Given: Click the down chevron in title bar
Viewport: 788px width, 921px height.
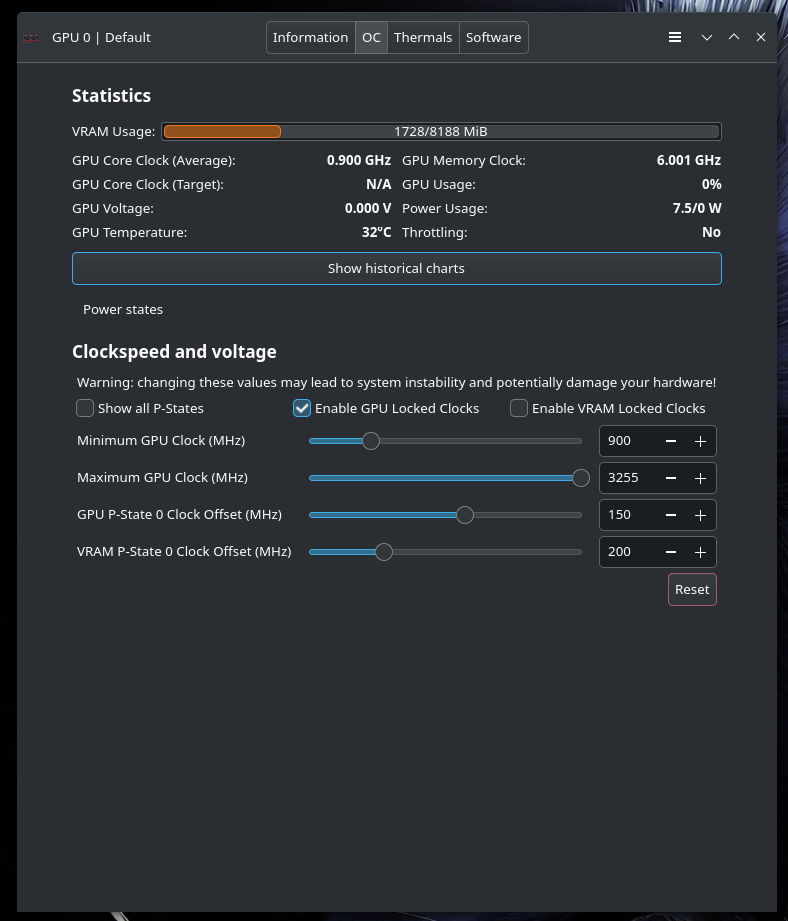Looking at the screenshot, I should [706, 37].
